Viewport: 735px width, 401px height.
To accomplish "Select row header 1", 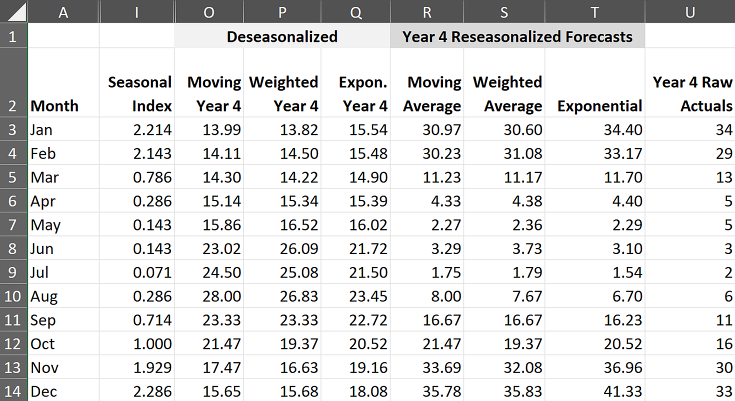I will 13,36.
